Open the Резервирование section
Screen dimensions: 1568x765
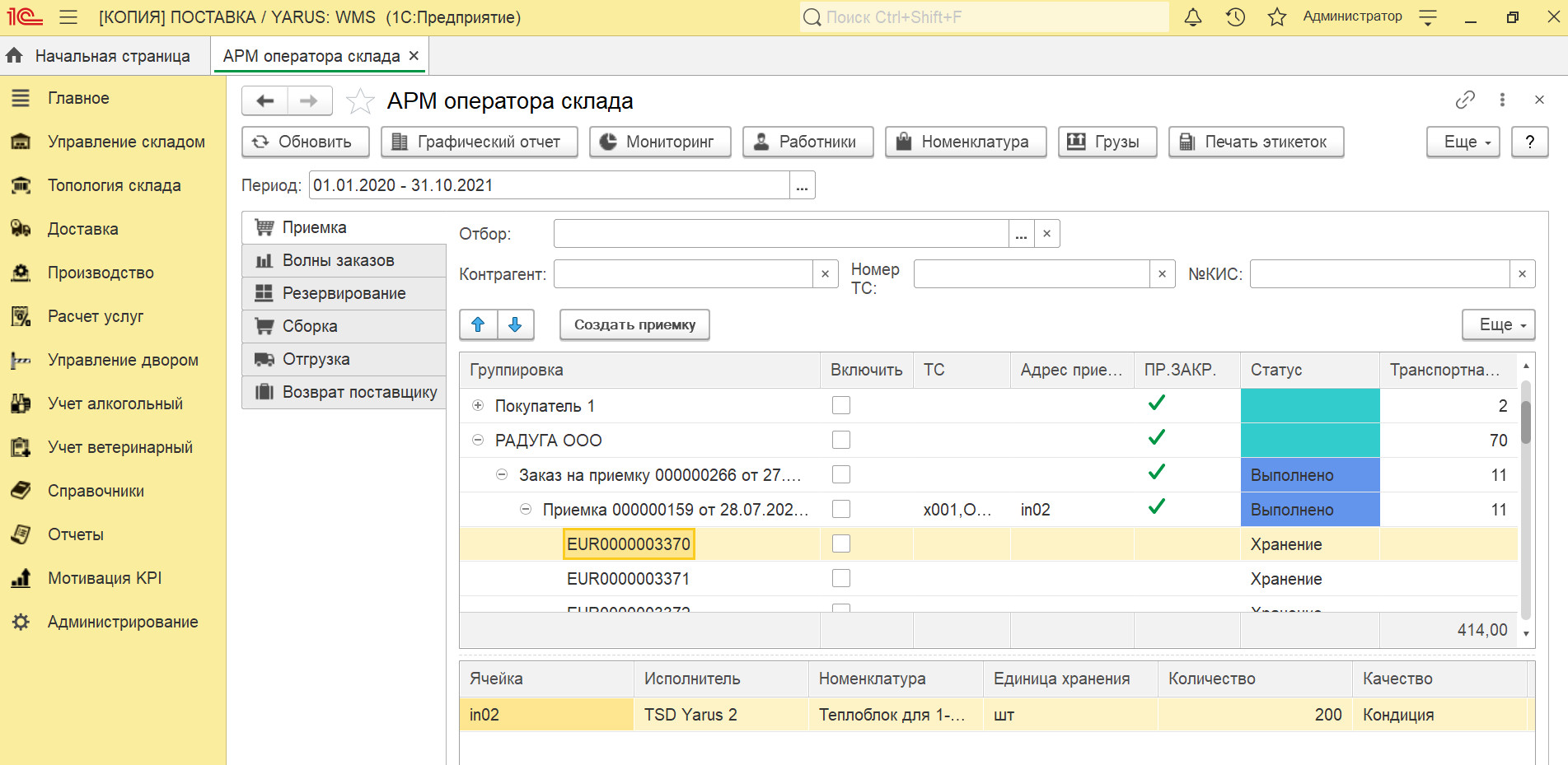[344, 293]
